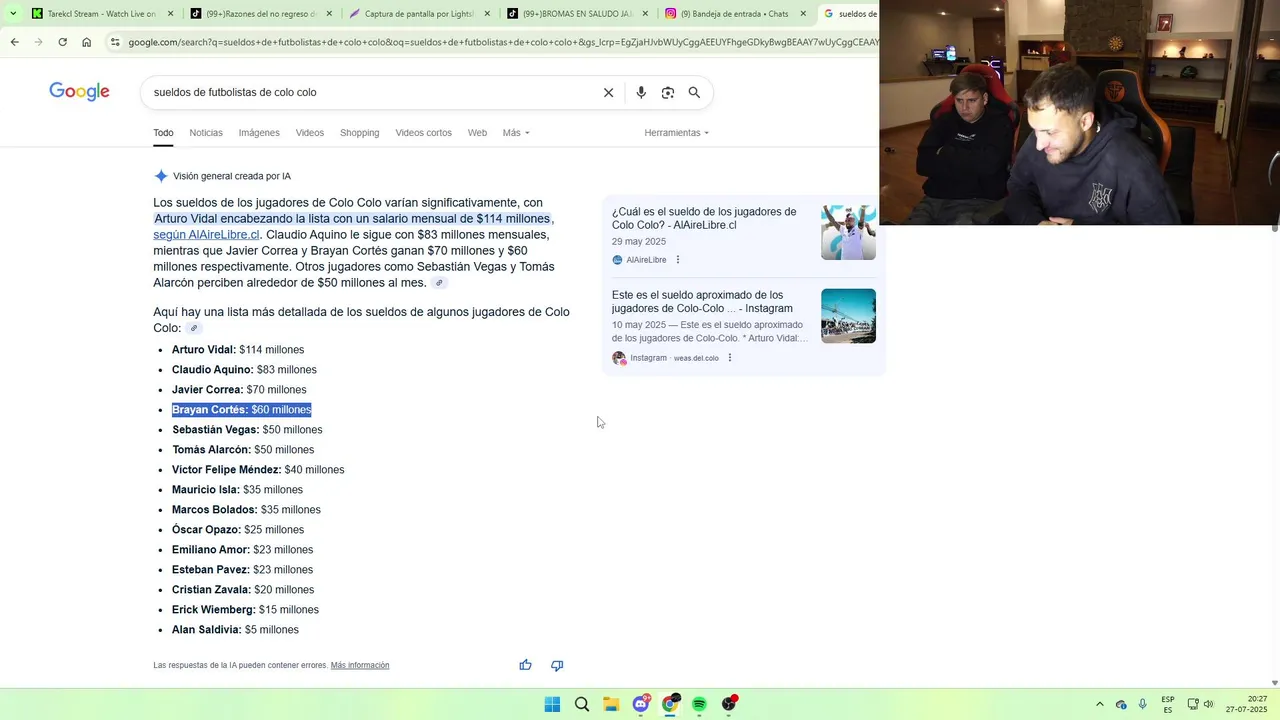This screenshot has width=1280, height=720.
Task: Close the Captura de pantalla tab
Action: pyautogui.click(x=487, y=14)
